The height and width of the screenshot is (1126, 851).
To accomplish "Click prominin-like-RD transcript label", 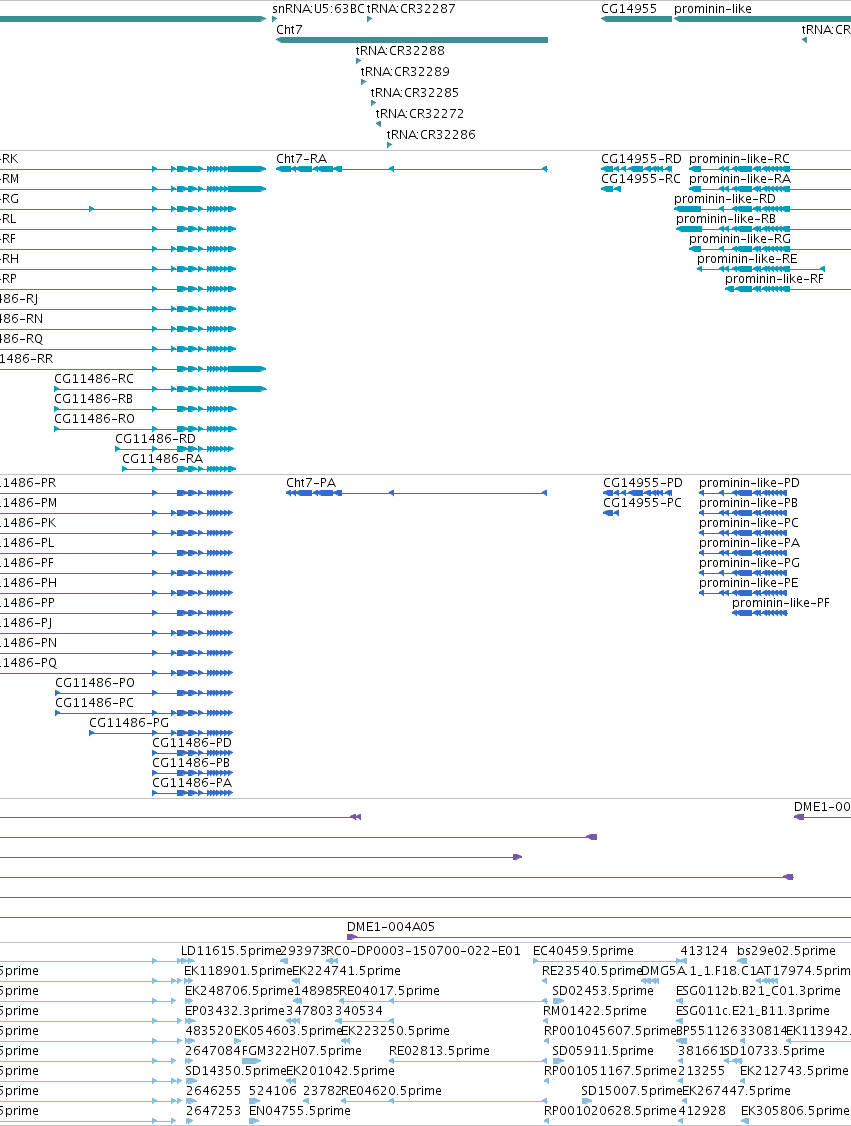I will point(725,199).
